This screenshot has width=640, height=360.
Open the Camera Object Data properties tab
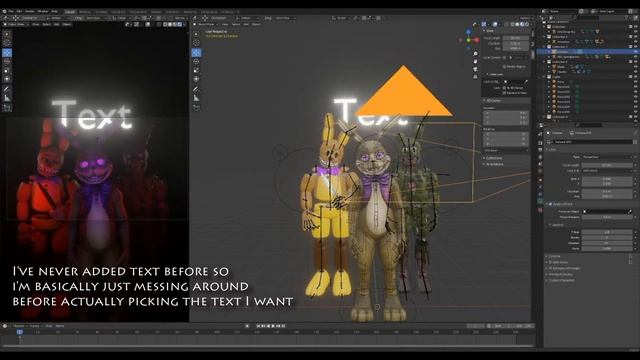[540, 201]
